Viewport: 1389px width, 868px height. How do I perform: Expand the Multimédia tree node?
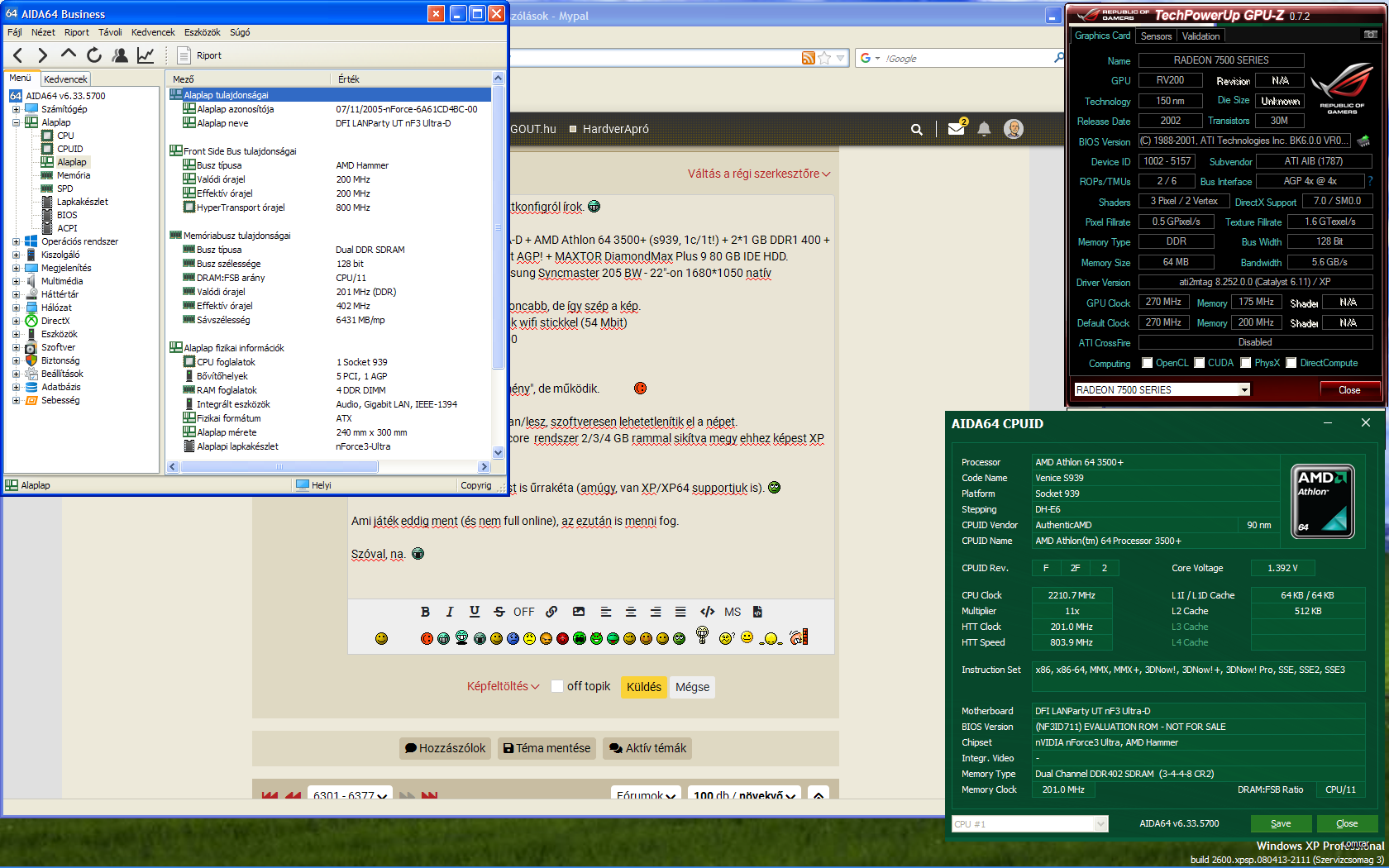(16, 281)
